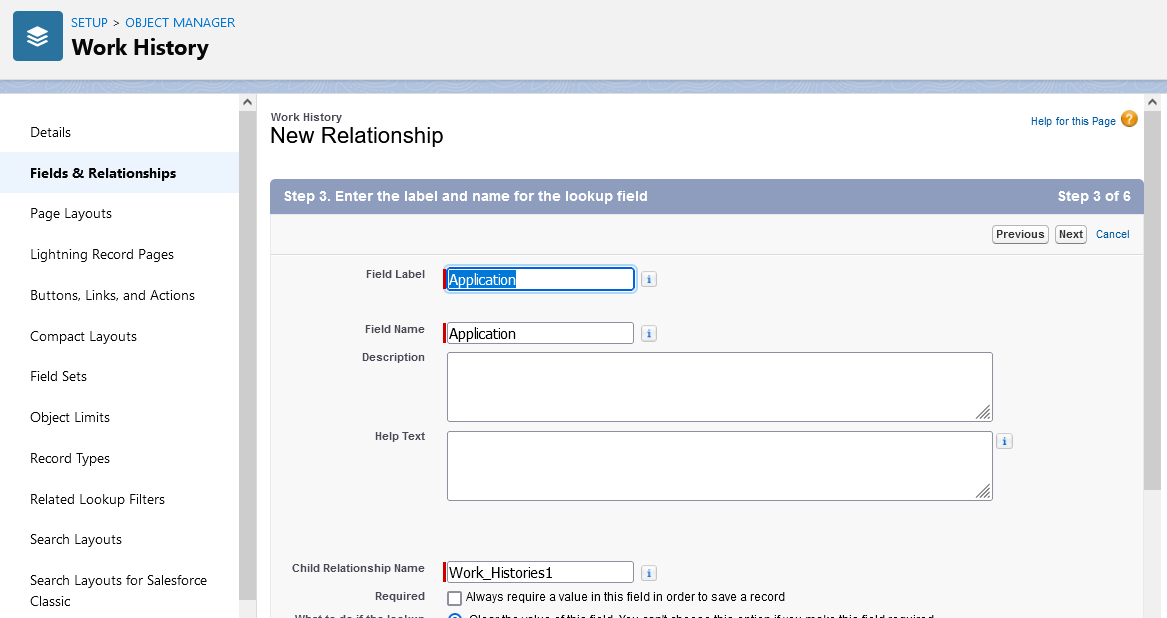Go back with the Previous button
Screen dimensions: 1167x618
(x=1019, y=235)
